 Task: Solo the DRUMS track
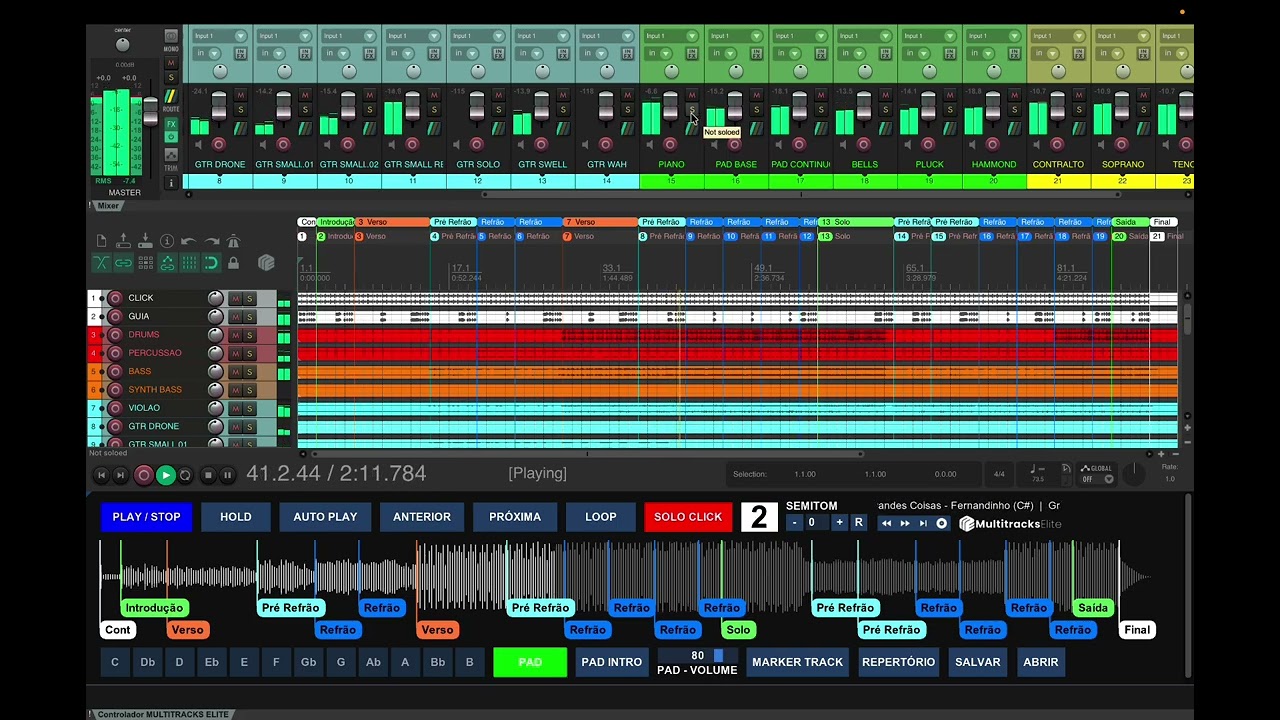[250, 335]
